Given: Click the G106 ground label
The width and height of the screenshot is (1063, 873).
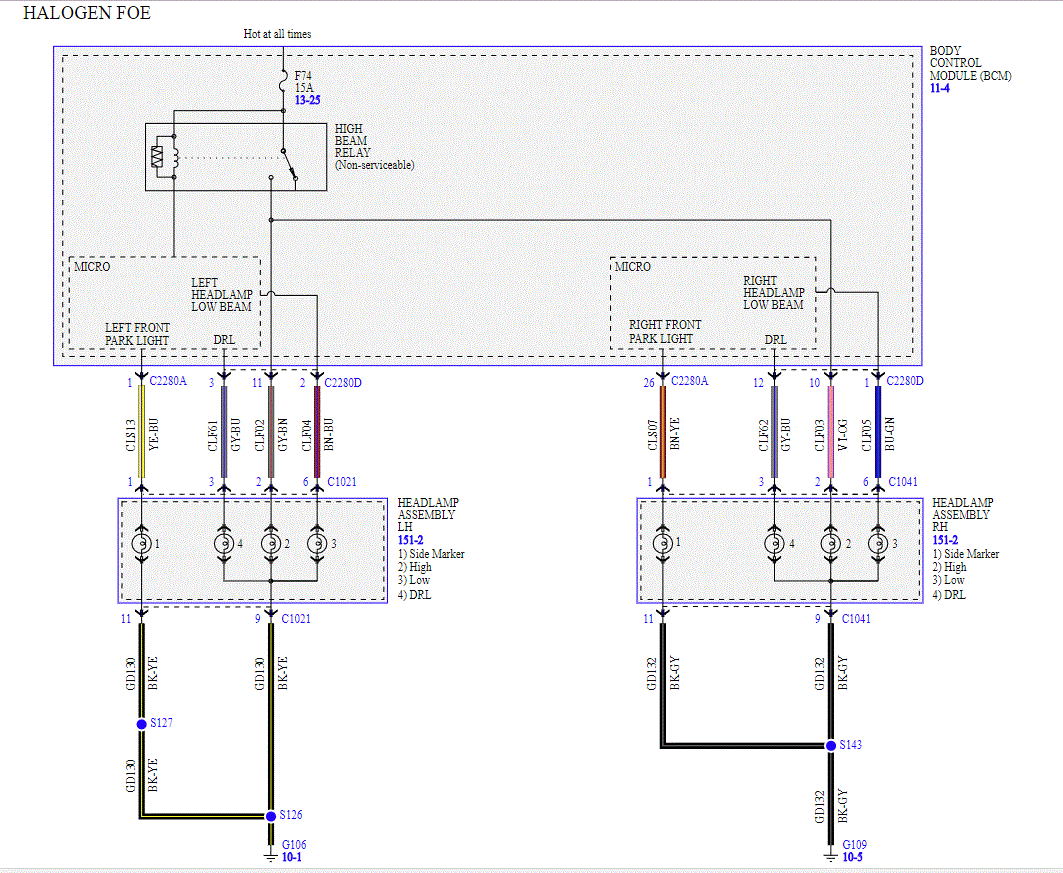Looking at the screenshot, I should click(294, 845).
